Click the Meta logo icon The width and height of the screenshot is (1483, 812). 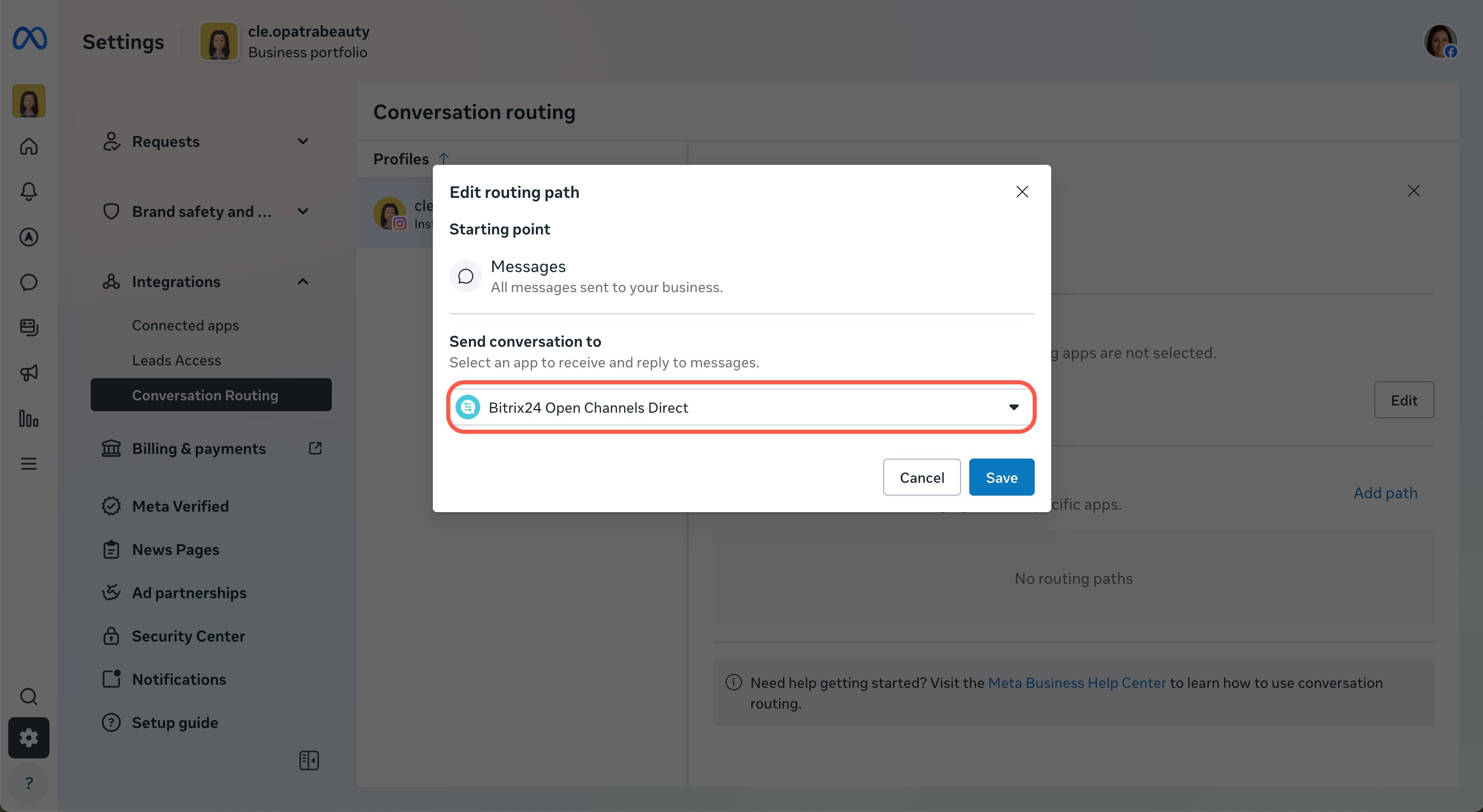(29, 39)
